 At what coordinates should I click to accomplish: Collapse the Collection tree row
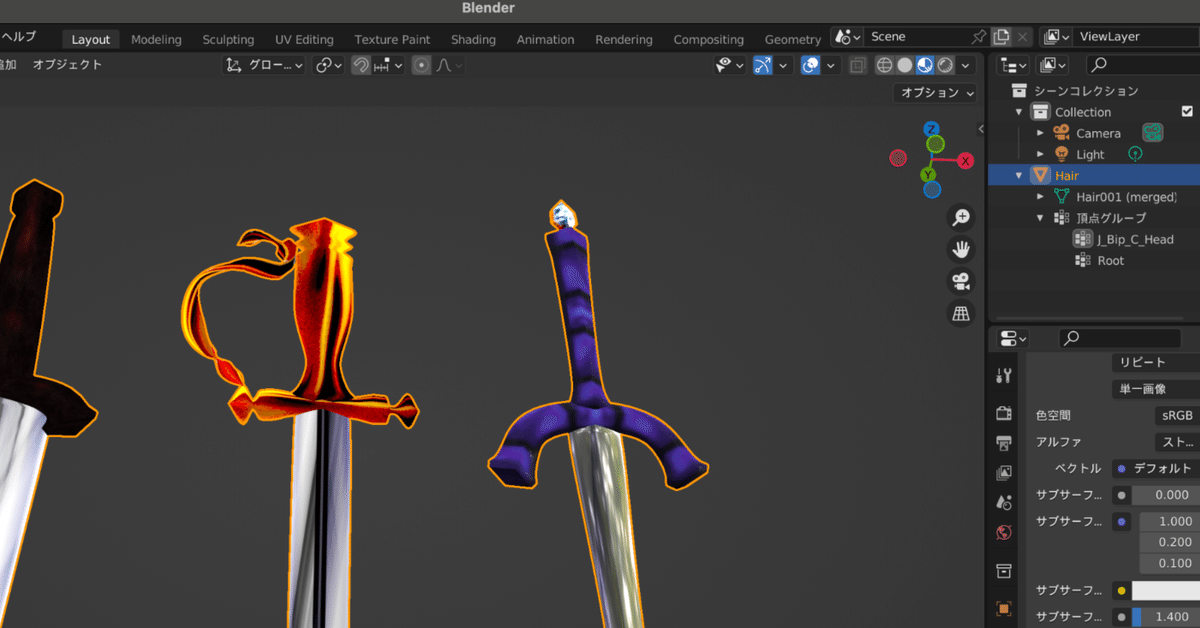1019,112
